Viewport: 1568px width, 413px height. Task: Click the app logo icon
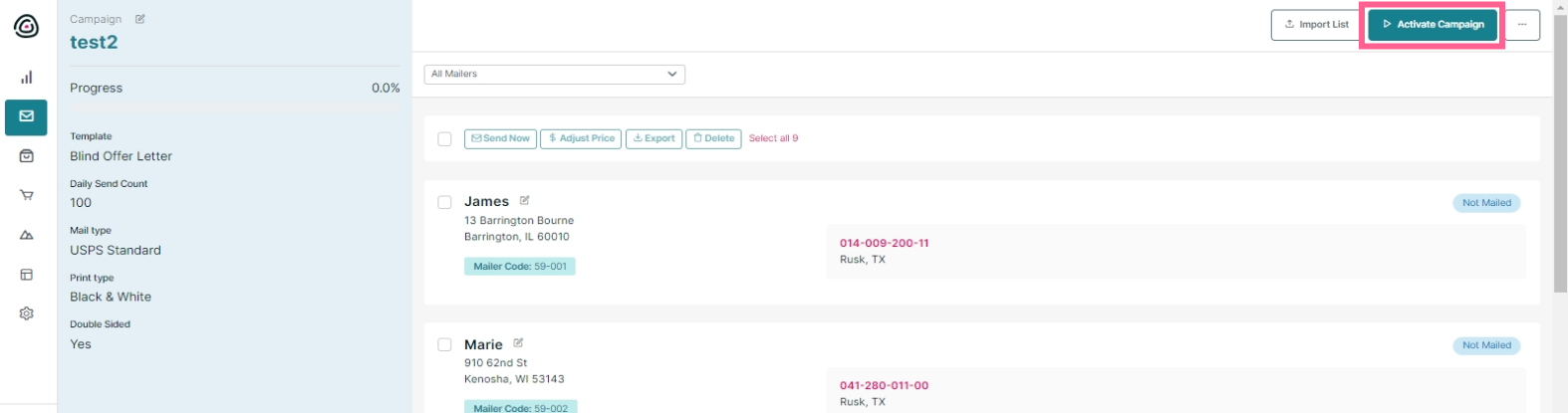(x=26, y=26)
